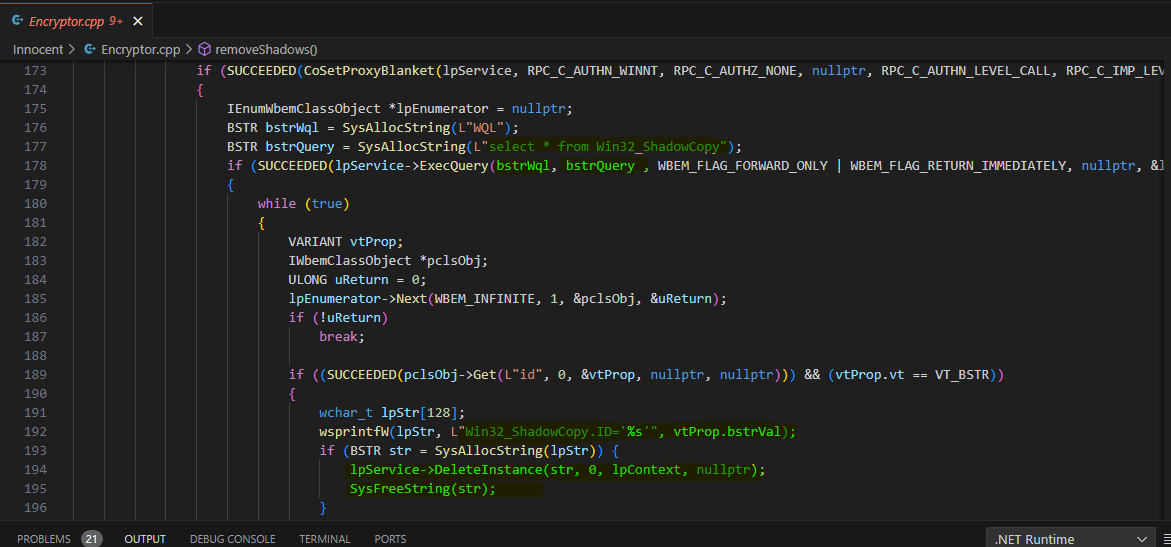Click SysFreeString on line 195
The width and height of the screenshot is (1171, 547).
coord(400,489)
